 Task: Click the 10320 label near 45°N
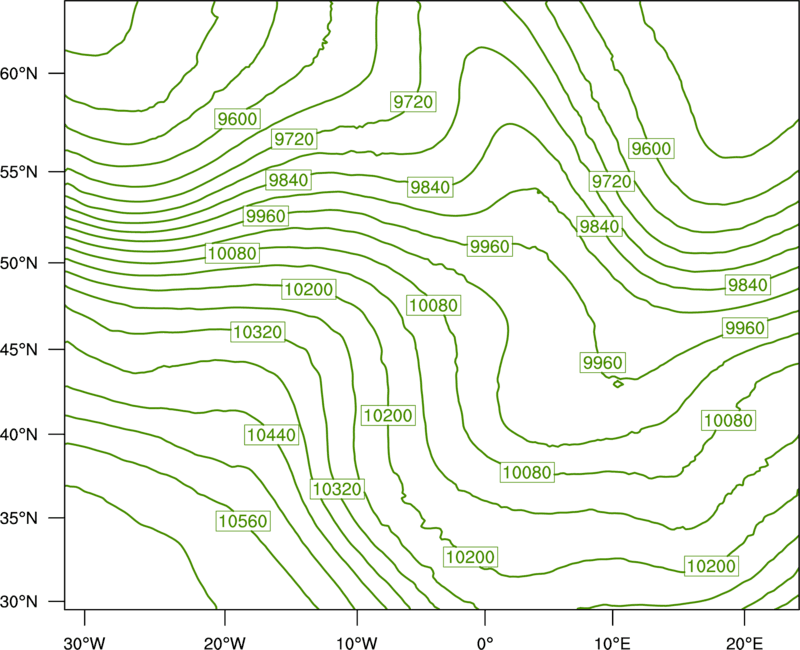pos(258,332)
